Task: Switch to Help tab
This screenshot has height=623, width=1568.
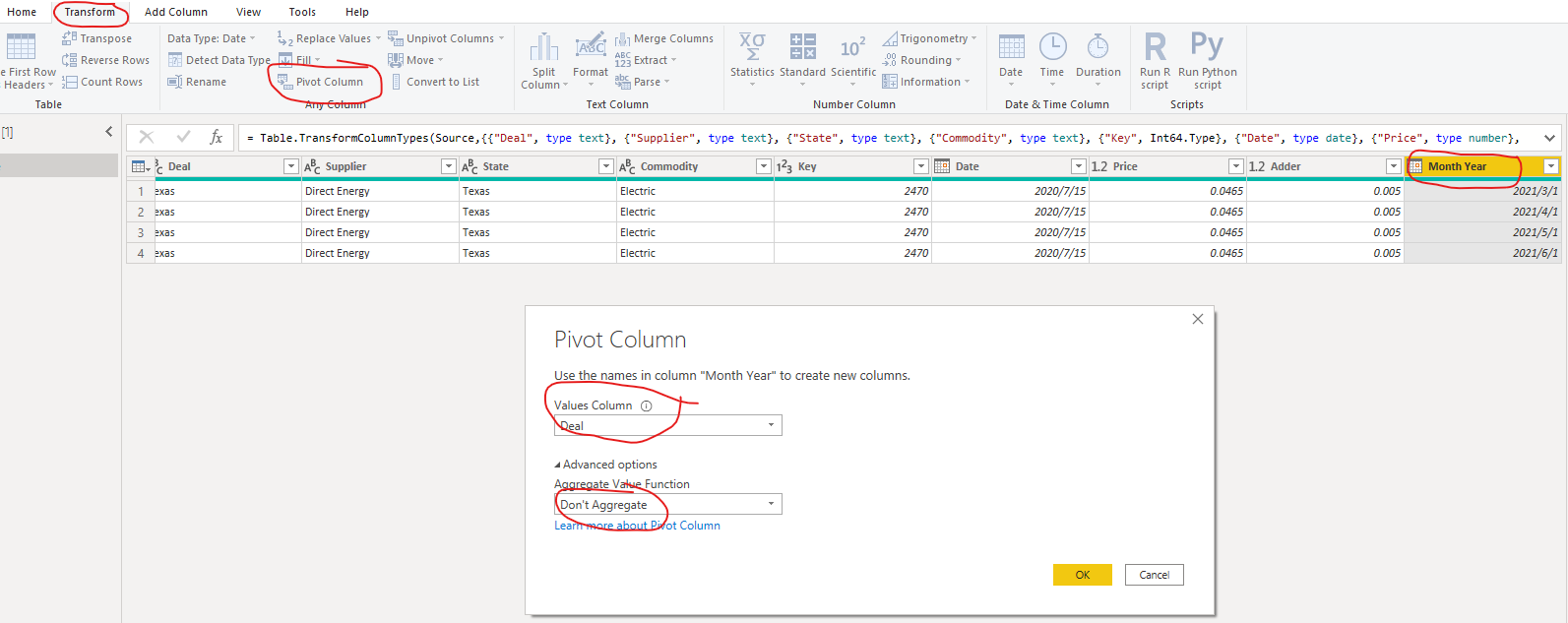Action: point(357,12)
